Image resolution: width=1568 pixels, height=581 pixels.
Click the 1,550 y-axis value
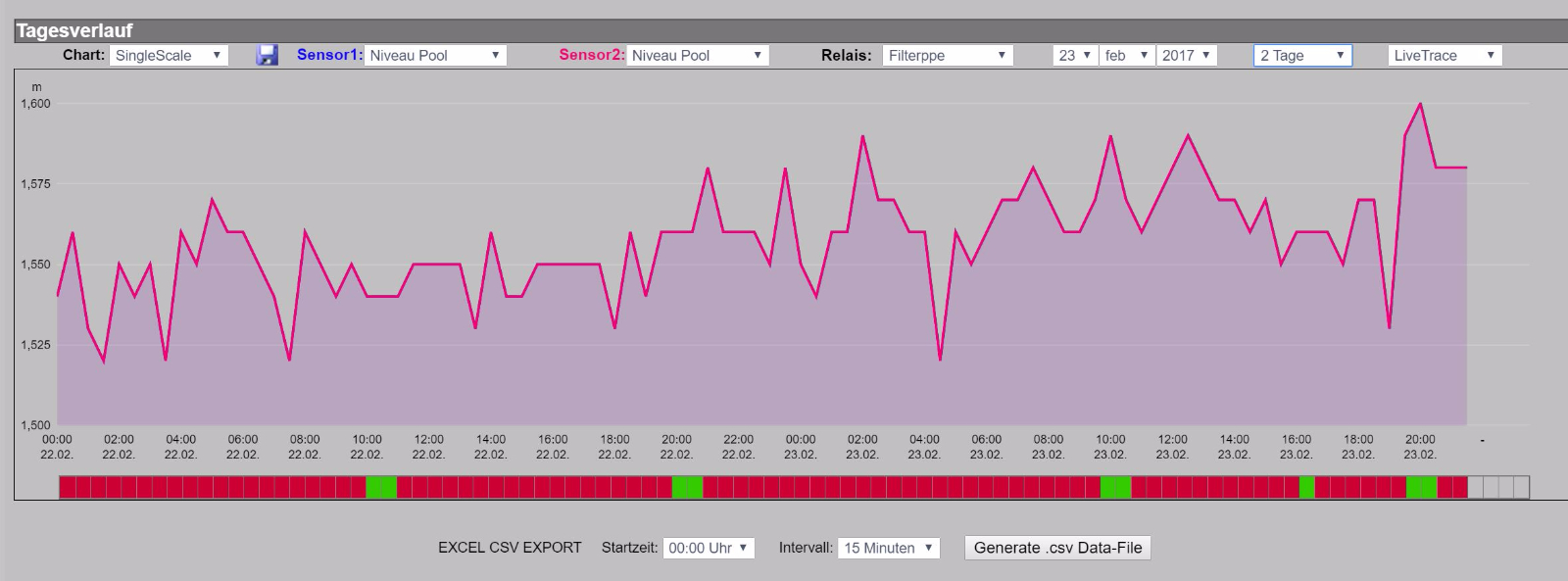point(35,264)
